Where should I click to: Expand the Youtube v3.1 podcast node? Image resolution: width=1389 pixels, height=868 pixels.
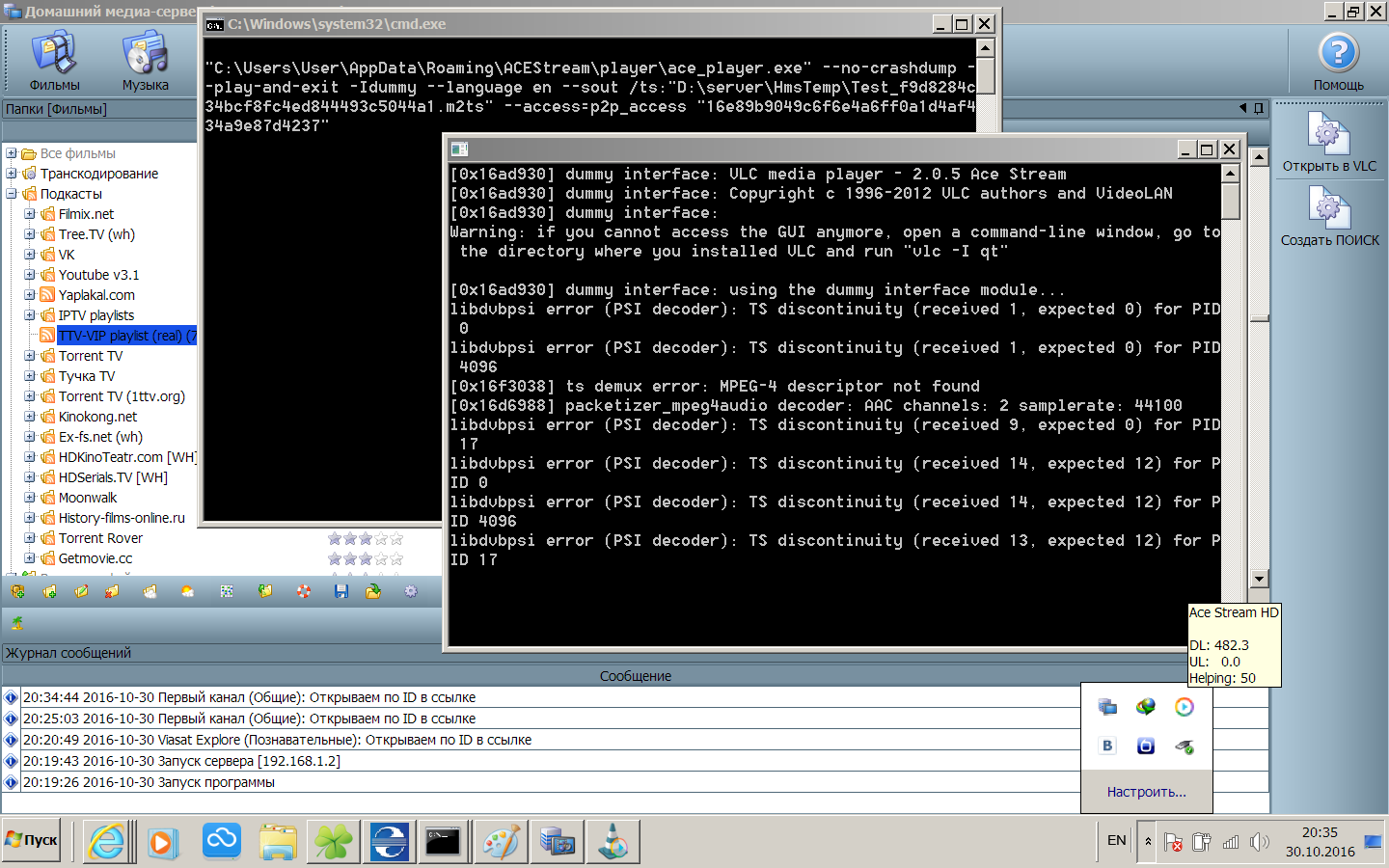pos(30,275)
